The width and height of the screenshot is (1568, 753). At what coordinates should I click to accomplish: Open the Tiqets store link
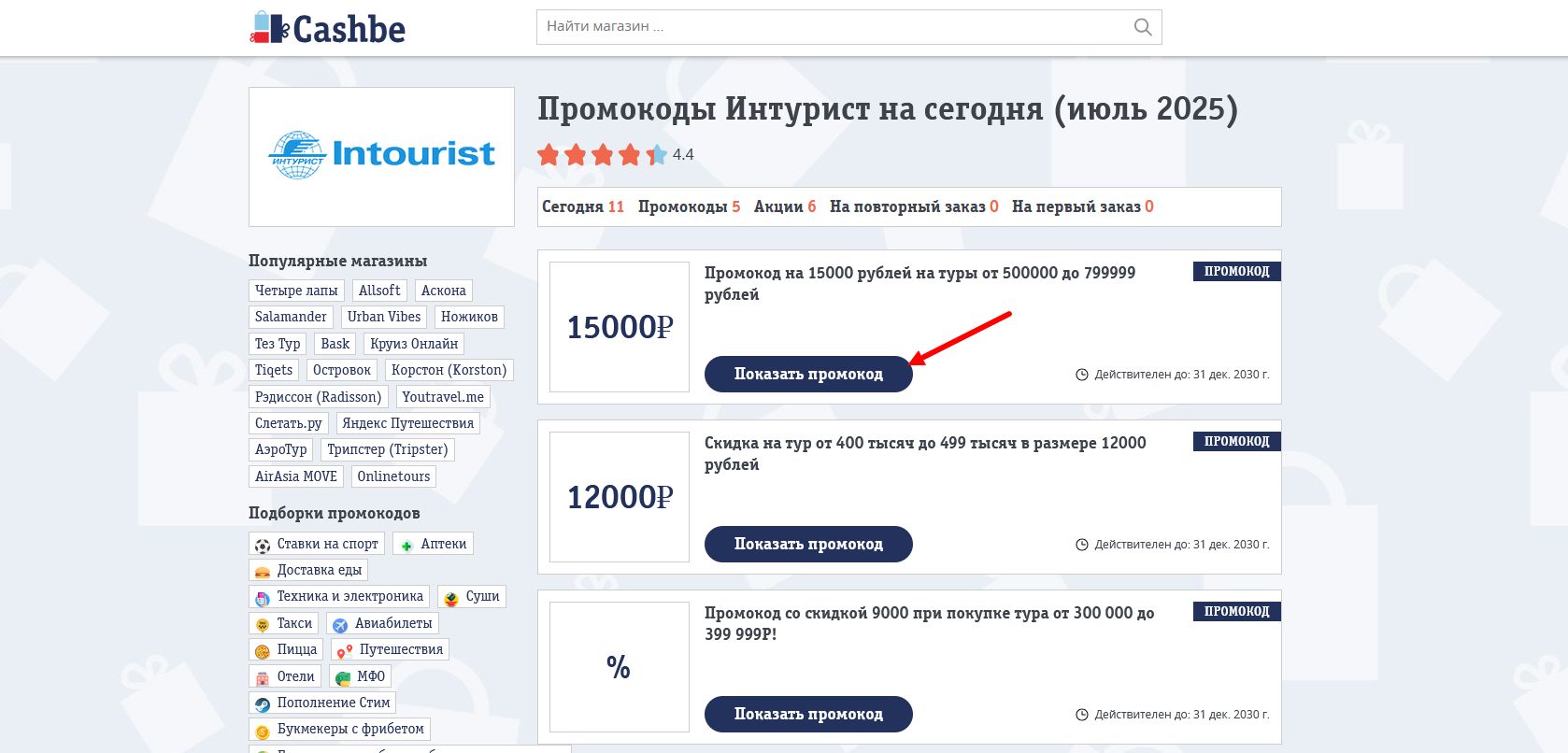[x=274, y=370]
